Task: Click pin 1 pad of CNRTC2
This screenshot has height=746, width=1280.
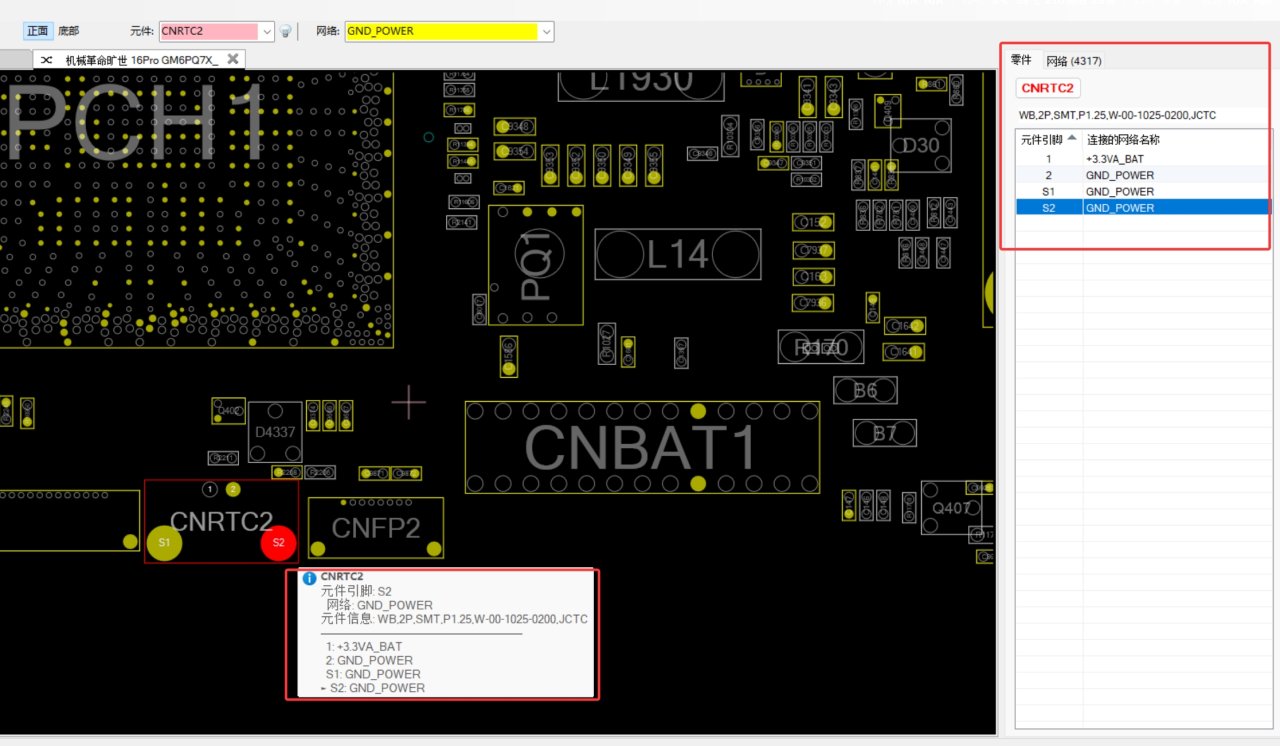Action: click(x=210, y=489)
